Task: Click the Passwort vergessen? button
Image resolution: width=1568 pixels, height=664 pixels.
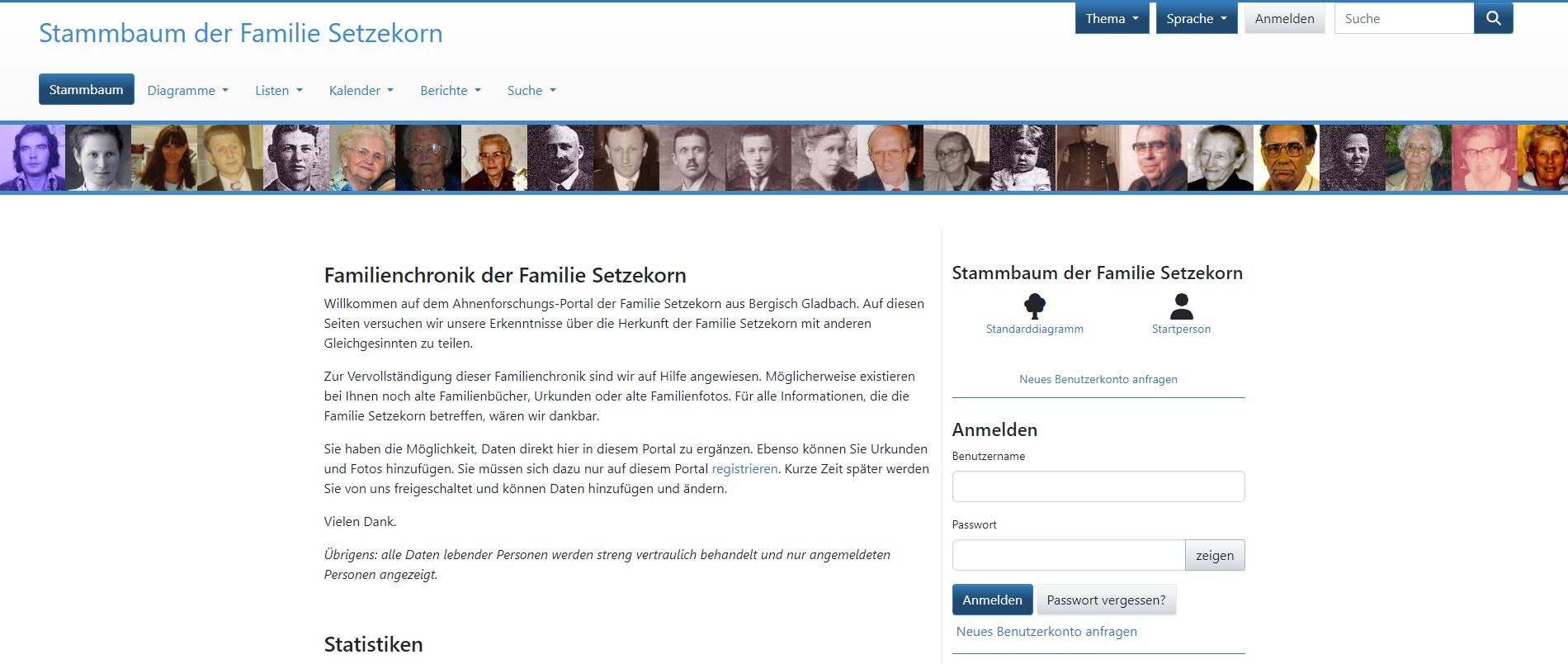Action: click(1106, 600)
